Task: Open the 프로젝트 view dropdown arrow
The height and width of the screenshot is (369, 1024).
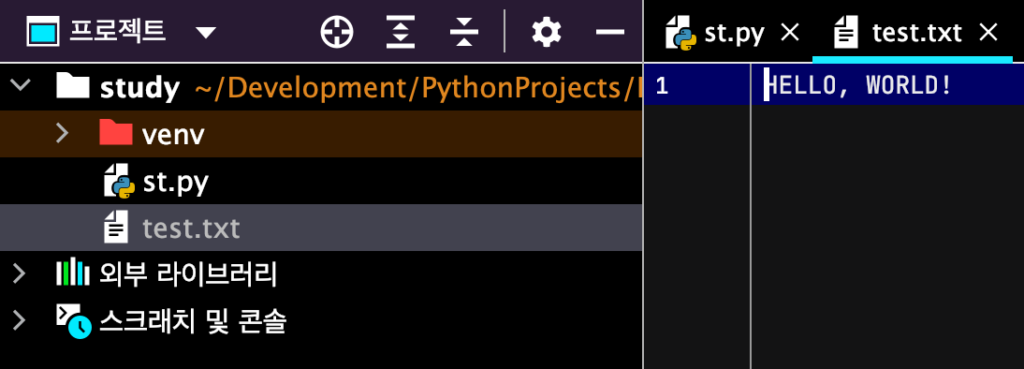Action: [x=206, y=33]
